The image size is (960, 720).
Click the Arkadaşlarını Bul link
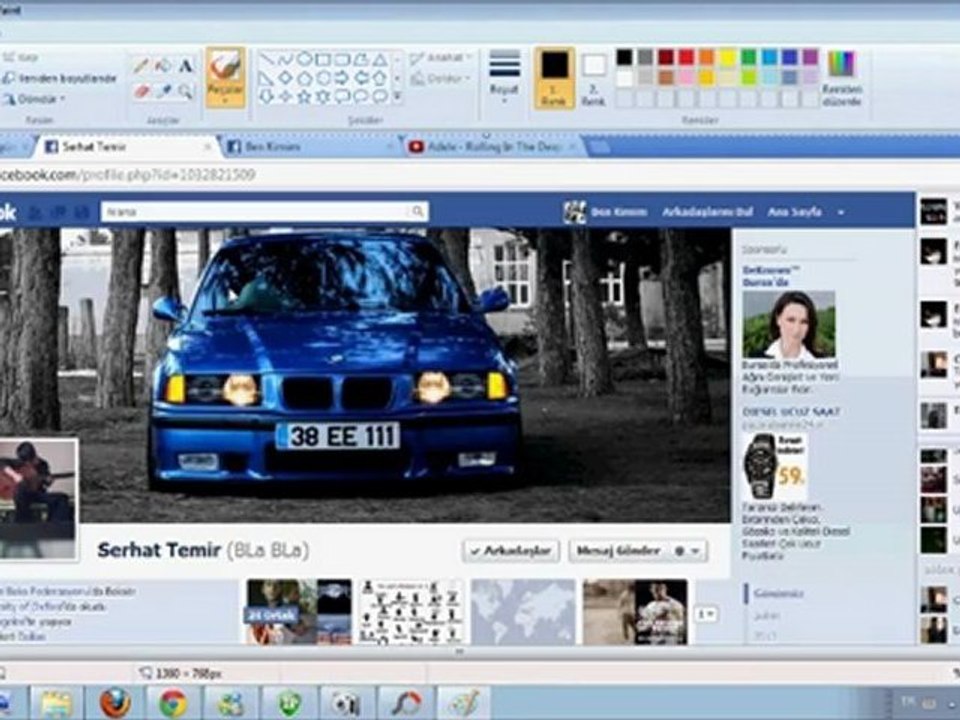707,212
